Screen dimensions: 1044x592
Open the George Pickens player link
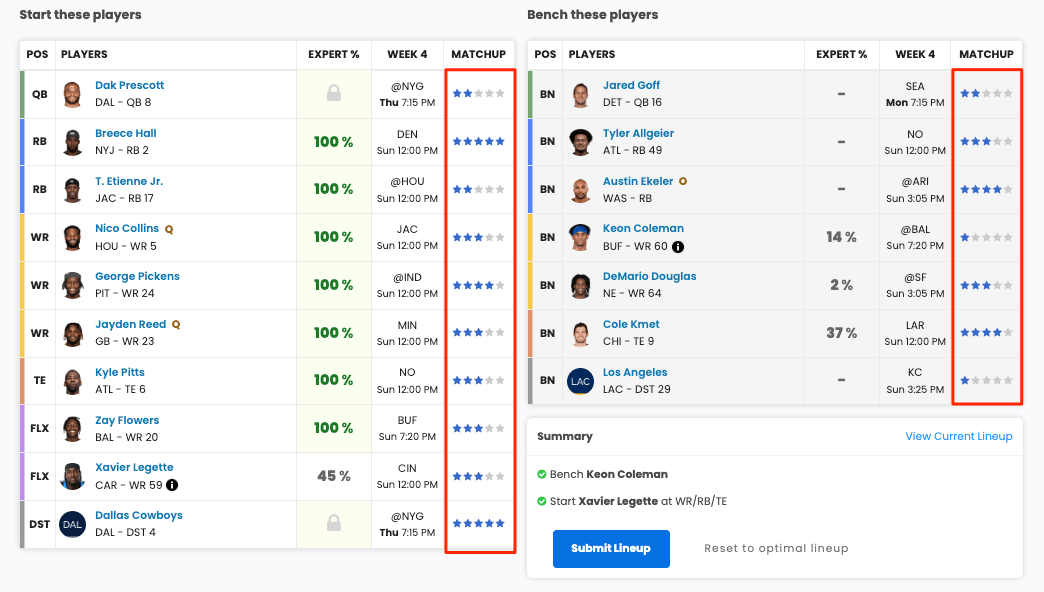137,276
